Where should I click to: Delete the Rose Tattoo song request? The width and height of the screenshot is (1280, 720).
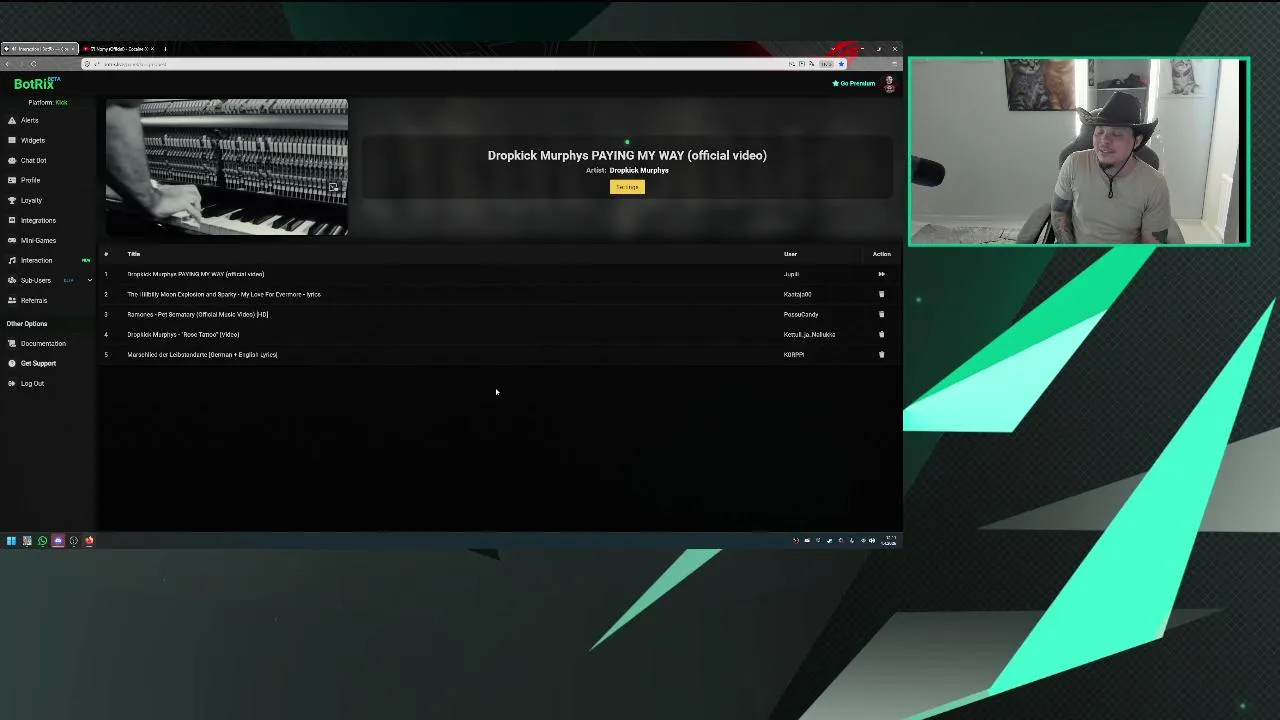click(x=881, y=334)
